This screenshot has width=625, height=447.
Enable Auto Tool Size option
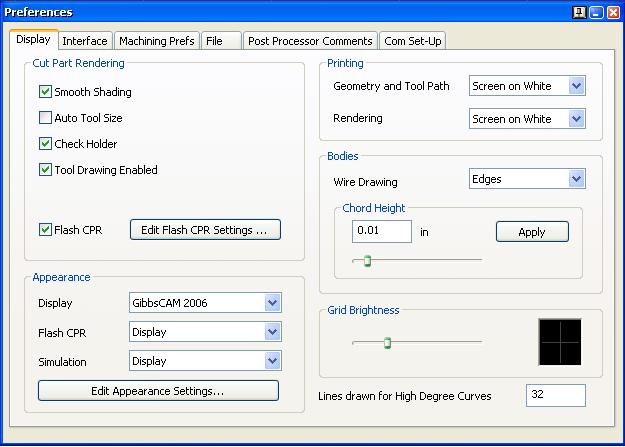tap(45, 118)
